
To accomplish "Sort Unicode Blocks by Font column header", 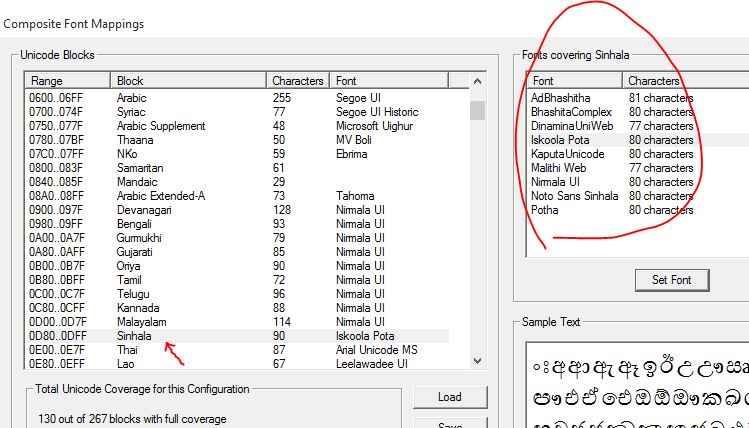I will point(389,81).
